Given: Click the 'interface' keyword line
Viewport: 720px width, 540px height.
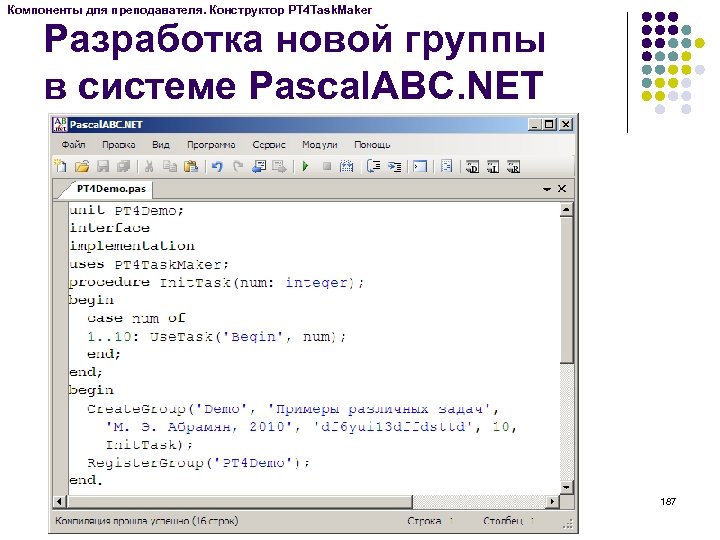Looking at the screenshot, I should pyautogui.click(x=109, y=228).
